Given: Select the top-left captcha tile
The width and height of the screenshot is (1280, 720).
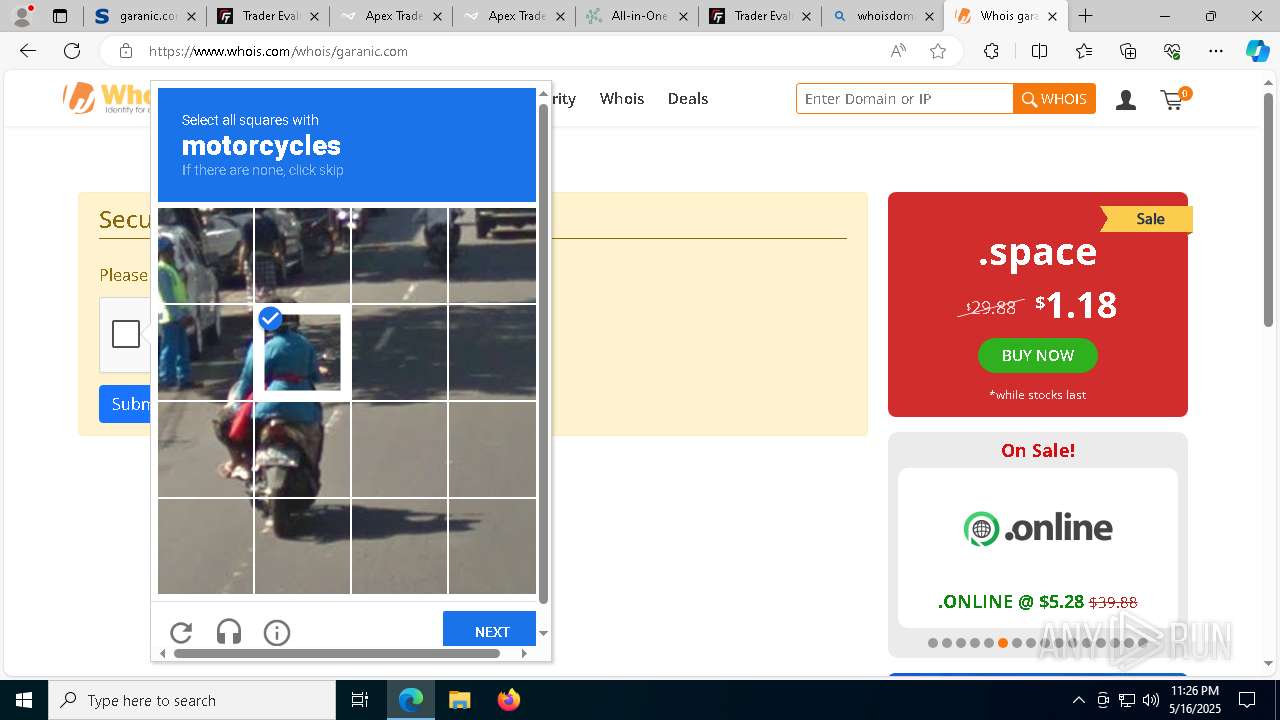Looking at the screenshot, I should pos(205,255).
